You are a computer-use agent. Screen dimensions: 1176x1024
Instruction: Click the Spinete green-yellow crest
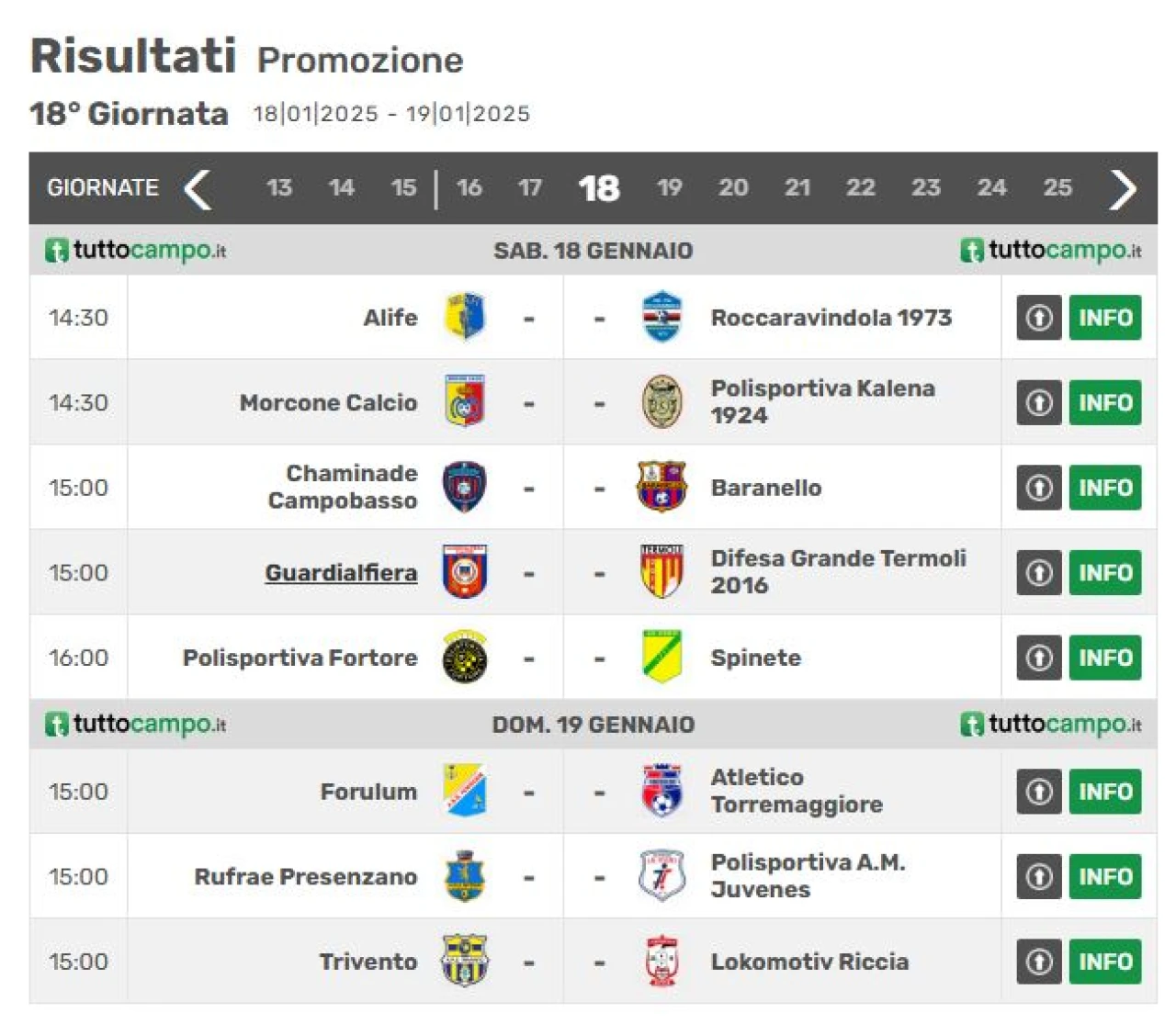[x=661, y=657]
